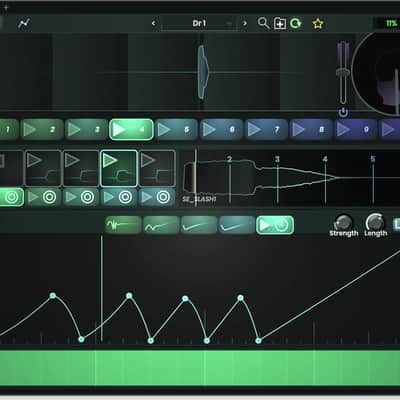Select envelope valley node after second peak
Viewport: 400px width, 400px height.
coord(150,340)
